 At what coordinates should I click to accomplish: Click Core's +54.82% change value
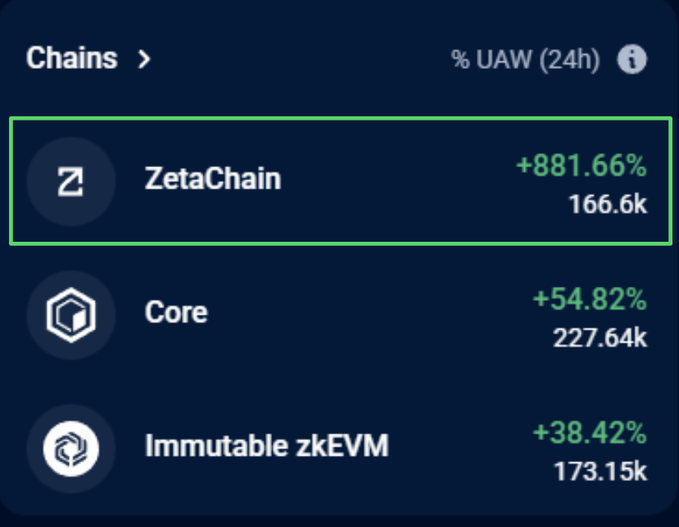tap(589, 298)
